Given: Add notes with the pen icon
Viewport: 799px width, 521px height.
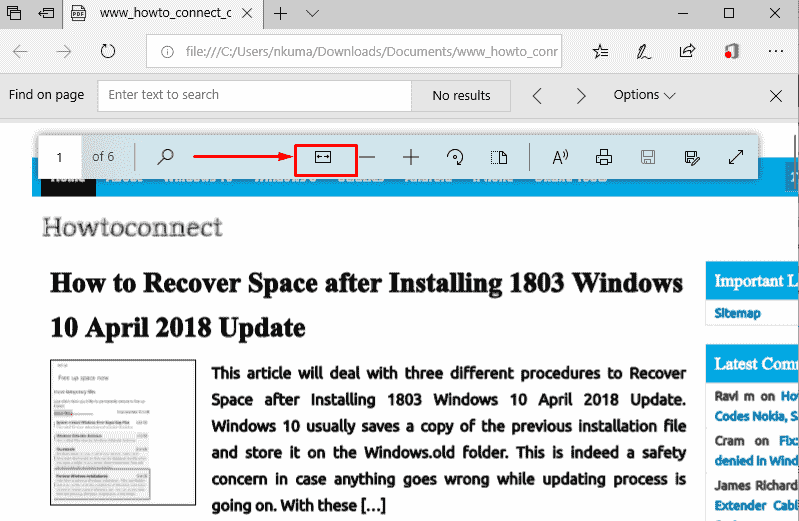Looking at the screenshot, I should pos(644,51).
